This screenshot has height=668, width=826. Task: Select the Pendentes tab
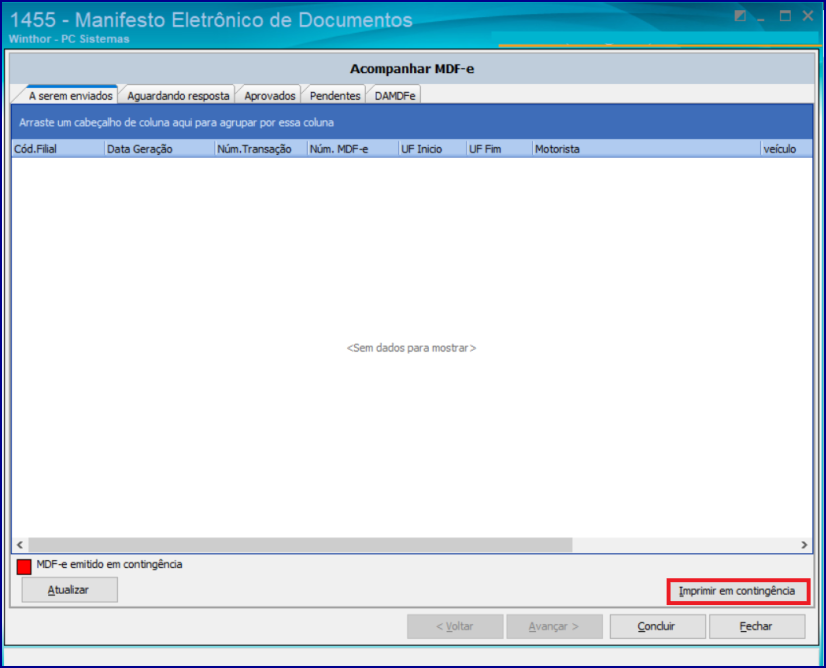335,95
